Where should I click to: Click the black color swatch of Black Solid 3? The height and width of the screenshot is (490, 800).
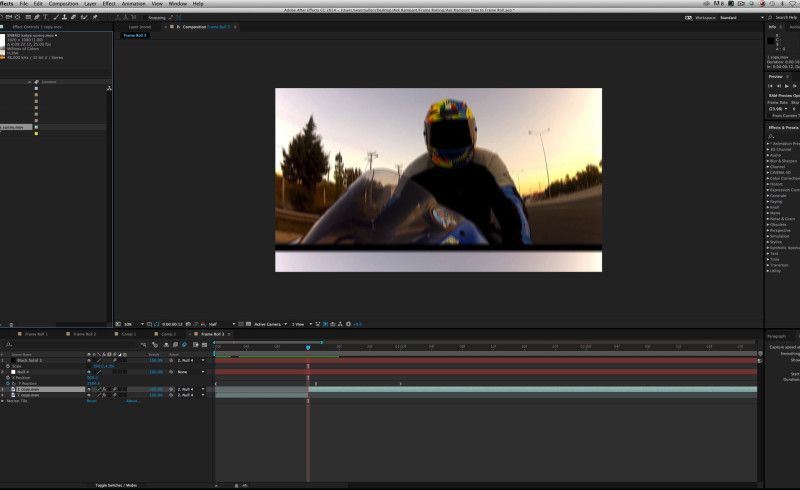[x=13, y=360]
